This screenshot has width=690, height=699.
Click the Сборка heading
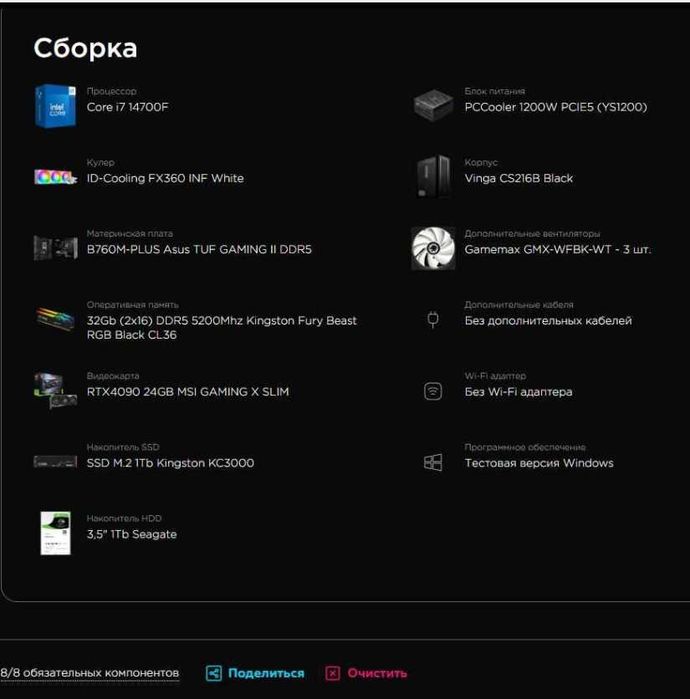85,48
